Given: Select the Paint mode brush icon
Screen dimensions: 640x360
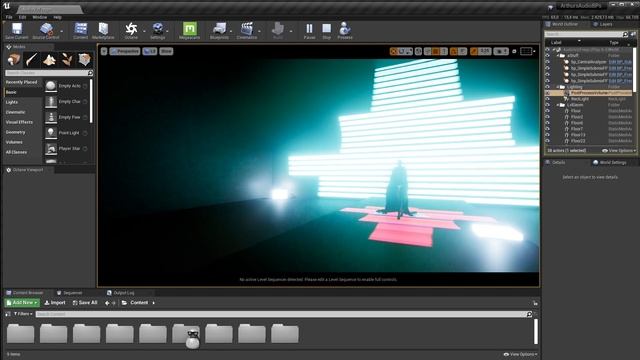Looking at the screenshot, I should [32, 60].
